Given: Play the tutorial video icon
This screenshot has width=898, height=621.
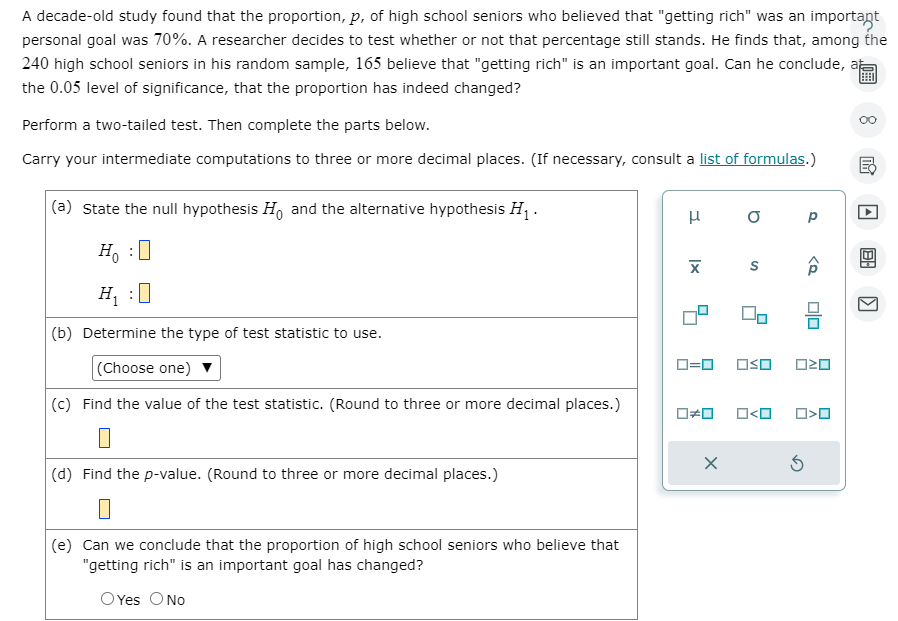Looking at the screenshot, I should click(867, 212).
